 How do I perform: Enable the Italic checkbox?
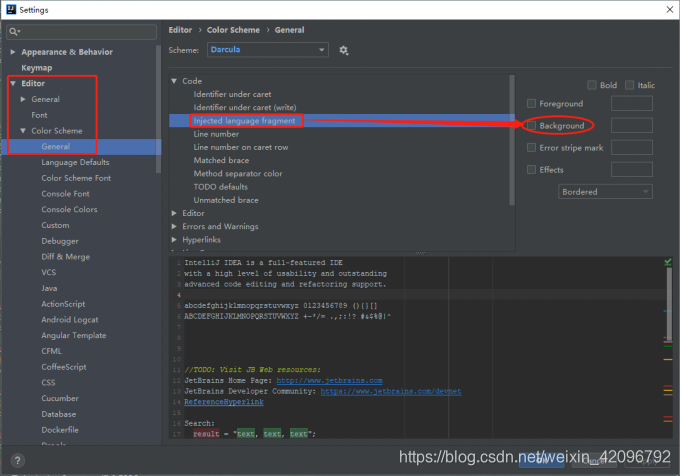[629, 85]
